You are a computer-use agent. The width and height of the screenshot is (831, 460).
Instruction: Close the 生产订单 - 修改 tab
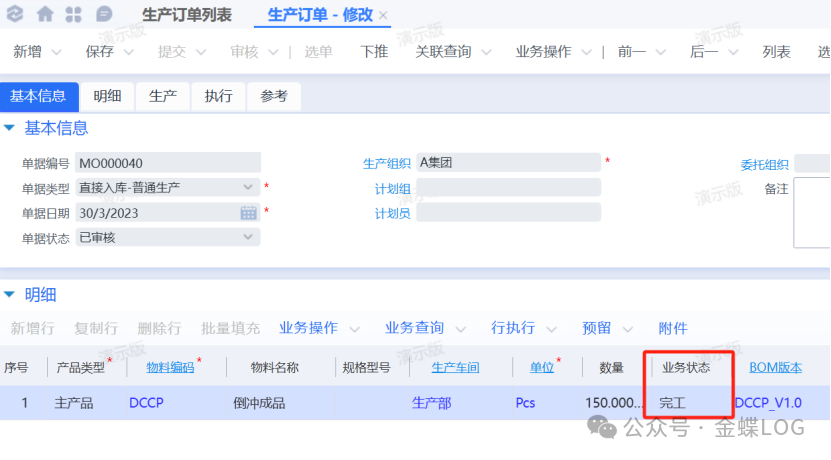[x=384, y=15]
